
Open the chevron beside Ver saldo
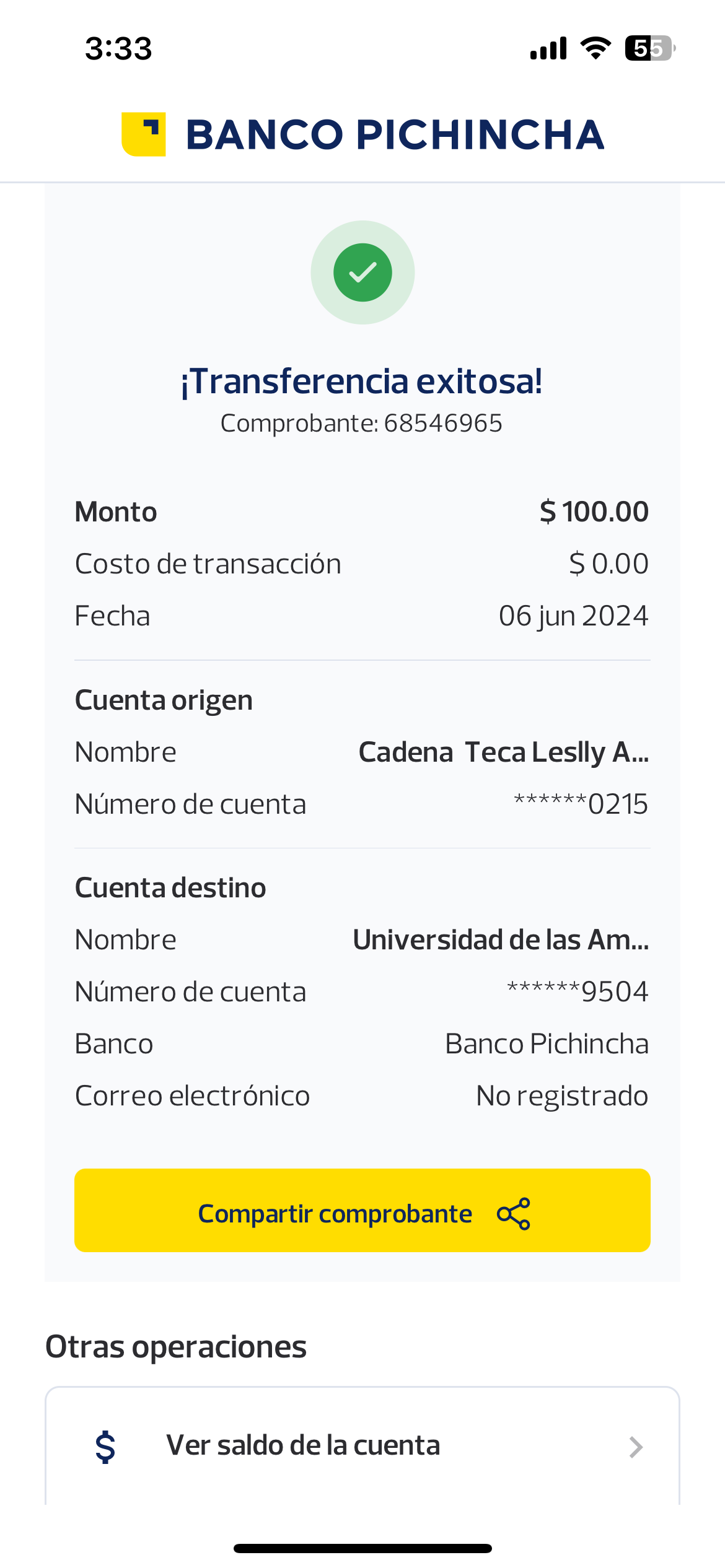pos(635,1447)
